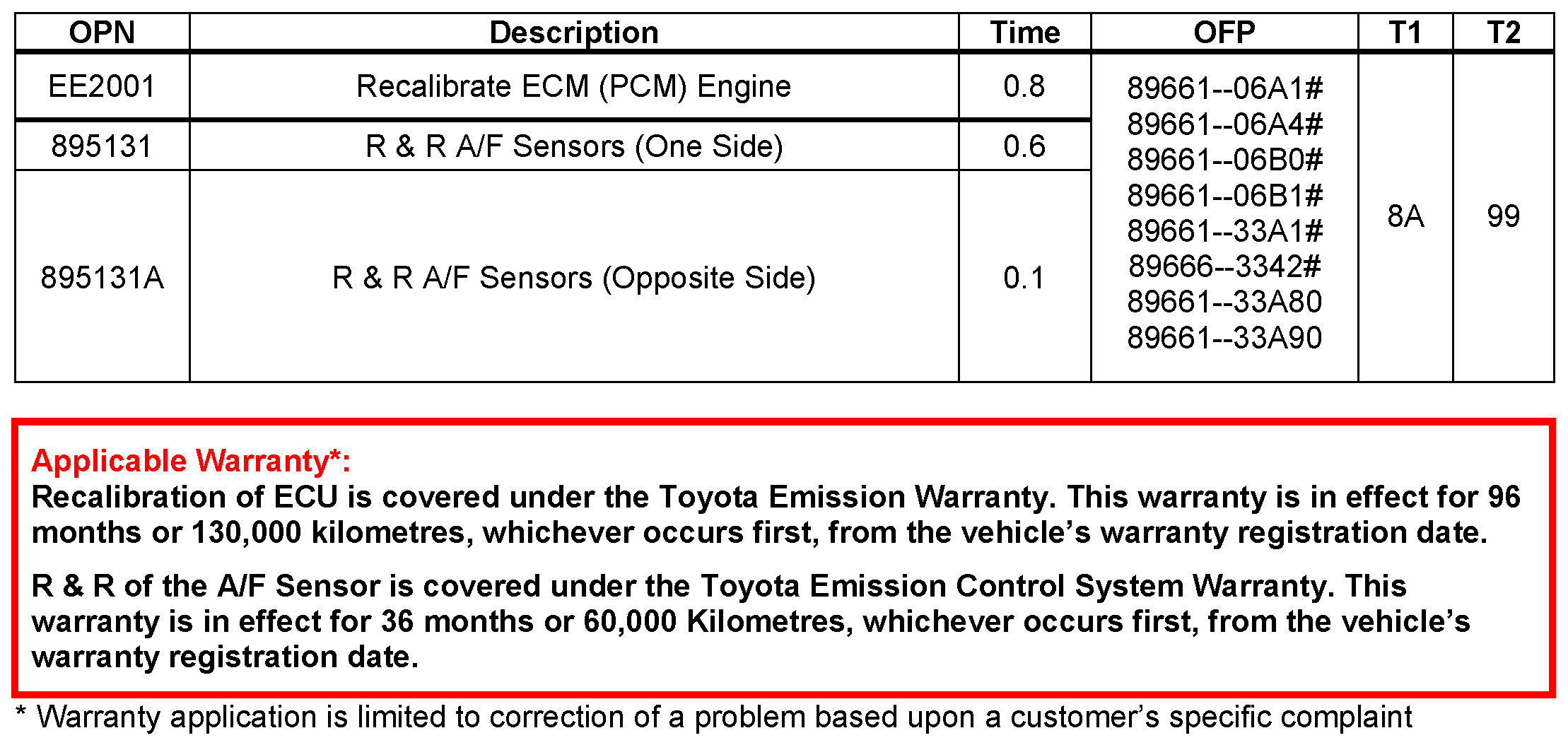The image size is (1568, 745).
Task: Click the Description column header
Action: tap(573, 33)
